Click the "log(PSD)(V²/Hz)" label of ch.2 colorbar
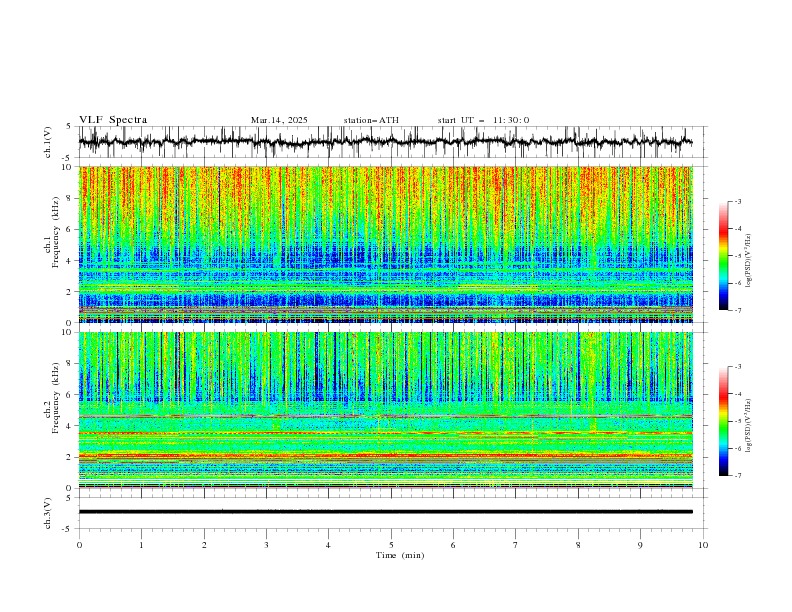Screen dimensions: 792x612 click(x=749, y=425)
